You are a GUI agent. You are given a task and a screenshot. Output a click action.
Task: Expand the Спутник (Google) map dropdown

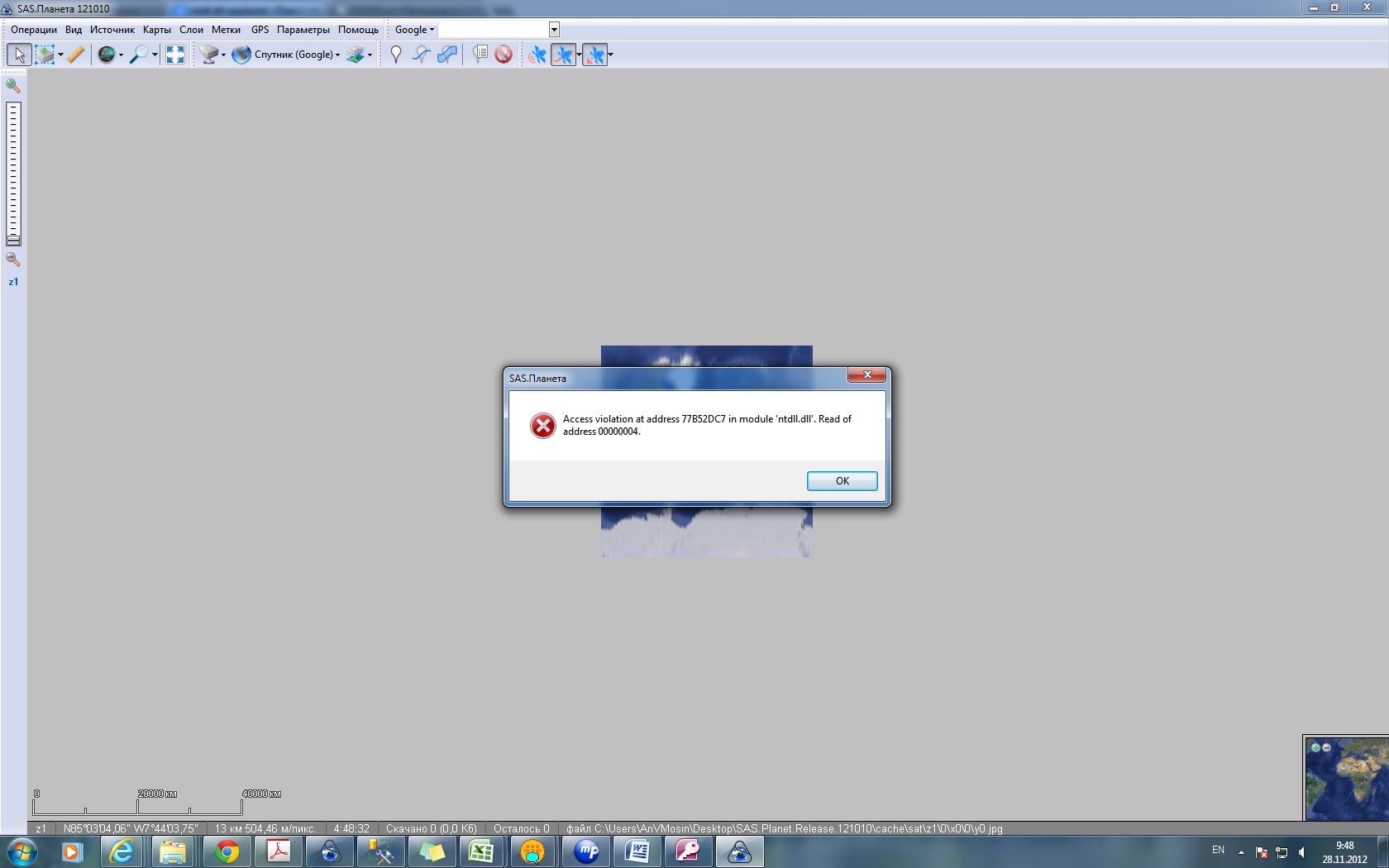pos(337,55)
